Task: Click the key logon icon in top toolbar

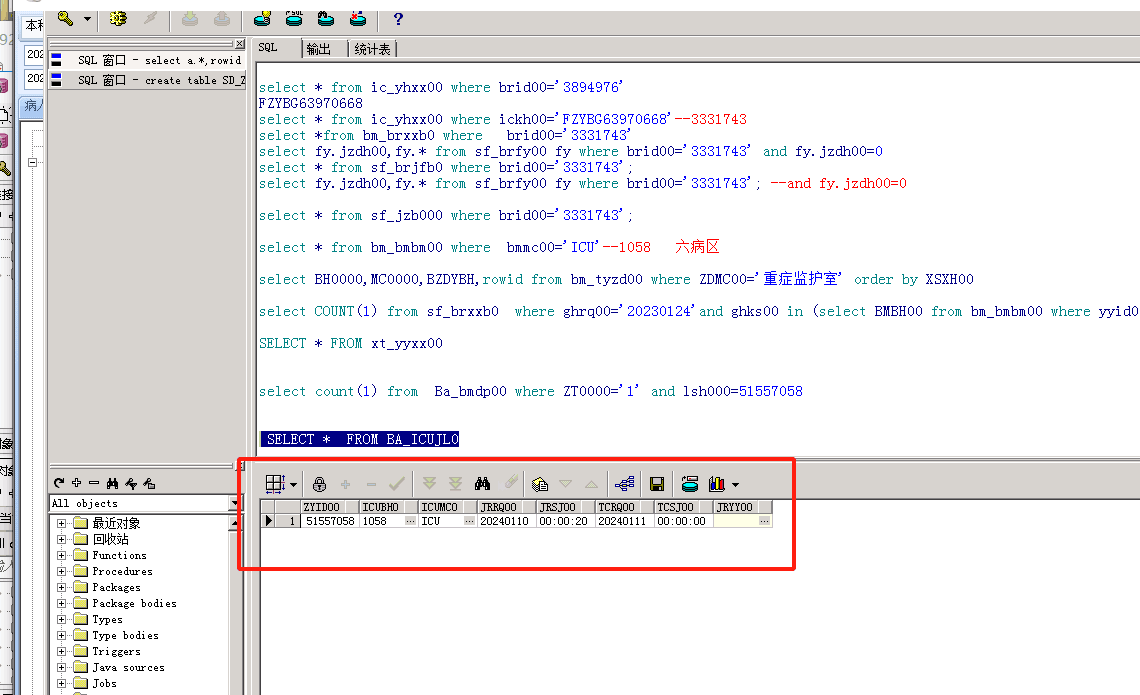Action: (x=66, y=19)
